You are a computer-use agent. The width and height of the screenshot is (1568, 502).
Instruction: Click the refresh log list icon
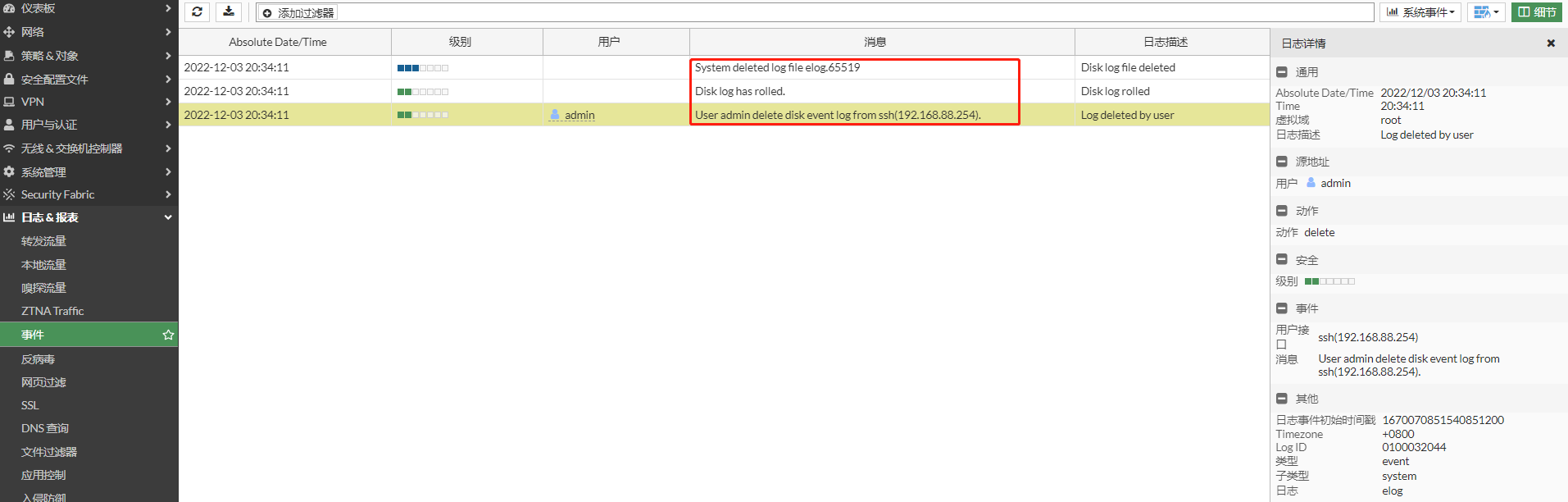[197, 12]
